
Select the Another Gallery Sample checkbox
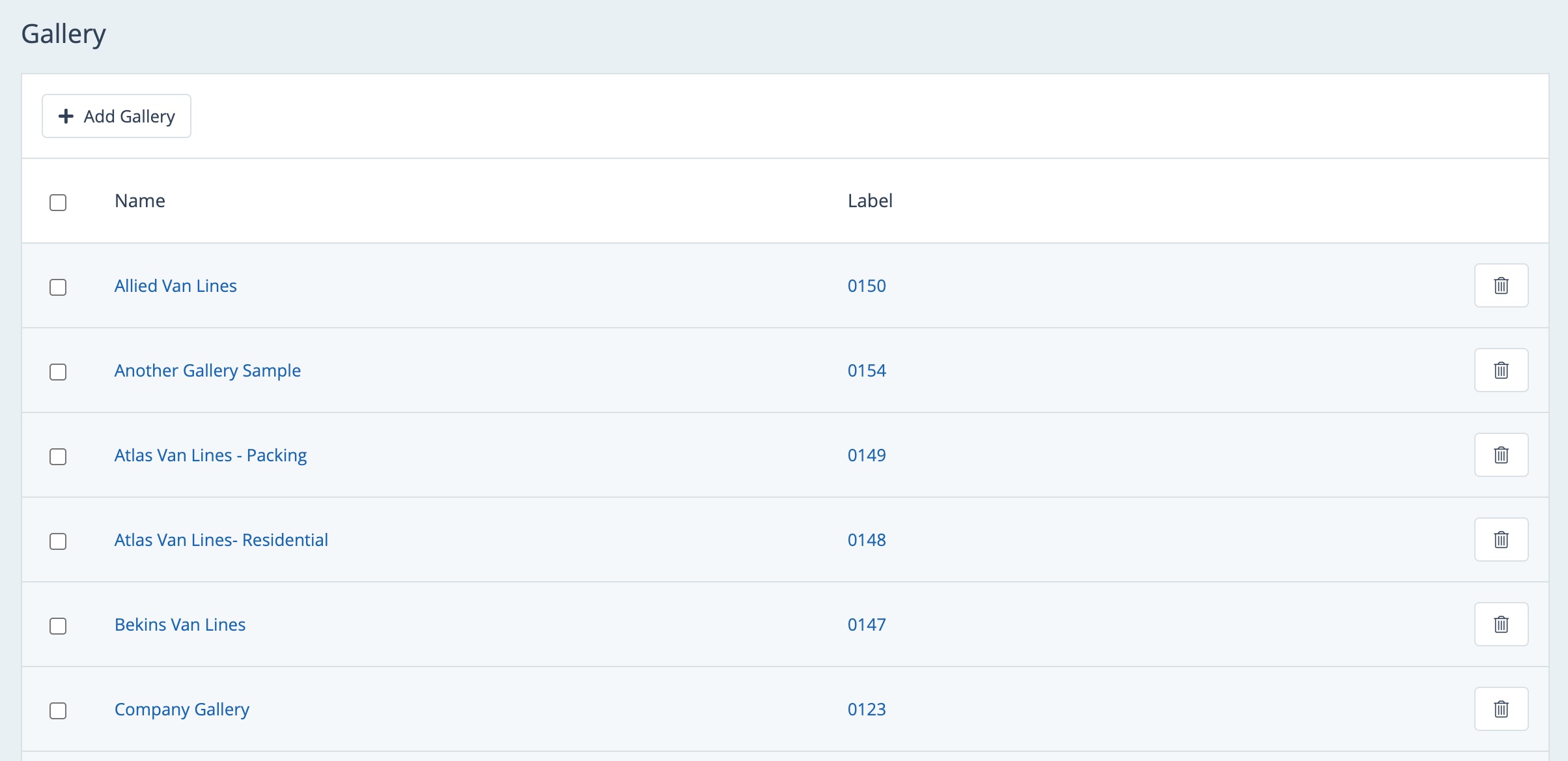pyautogui.click(x=58, y=372)
